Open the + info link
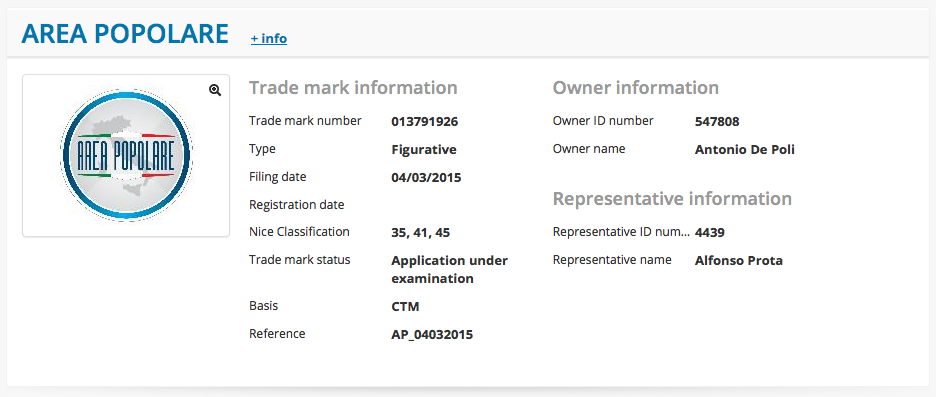936x397 pixels. coord(269,39)
